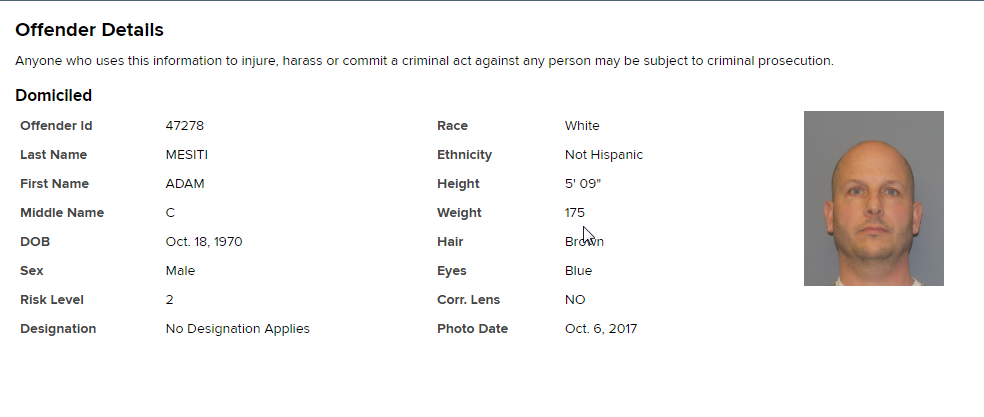Click the offender photo thumbnail

click(x=874, y=198)
